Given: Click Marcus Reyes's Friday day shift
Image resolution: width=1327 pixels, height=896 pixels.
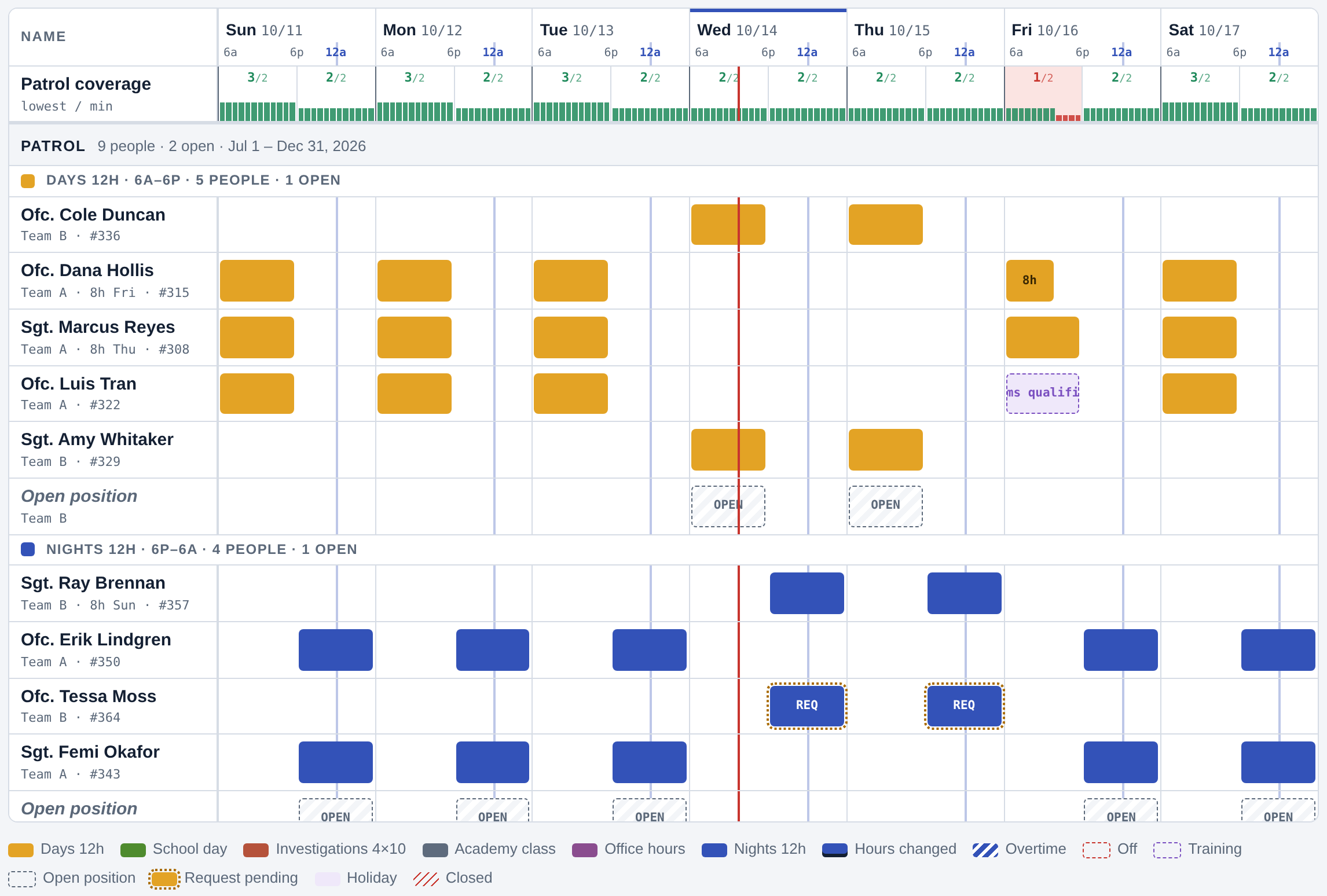Looking at the screenshot, I should pos(1043,337).
